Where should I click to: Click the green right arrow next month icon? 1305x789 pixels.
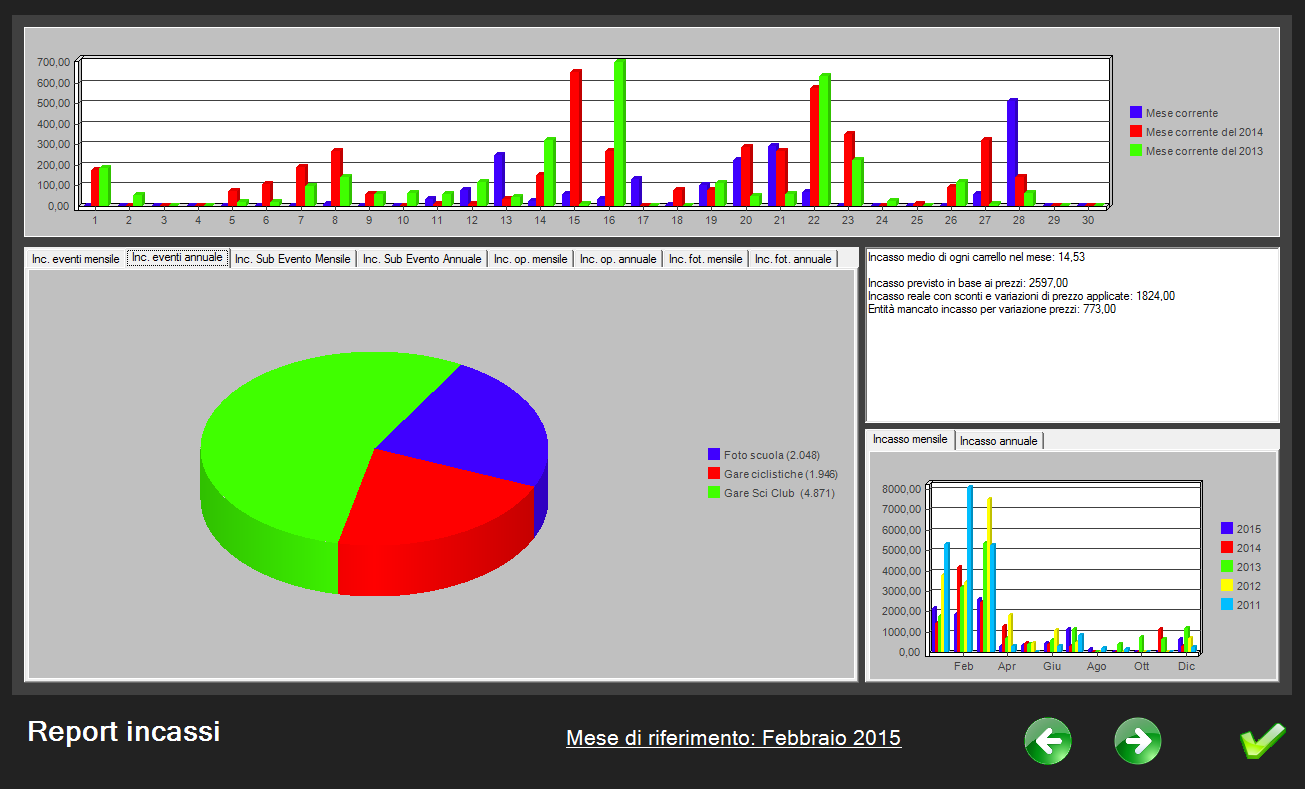pyautogui.click(x=1138, y=741)
